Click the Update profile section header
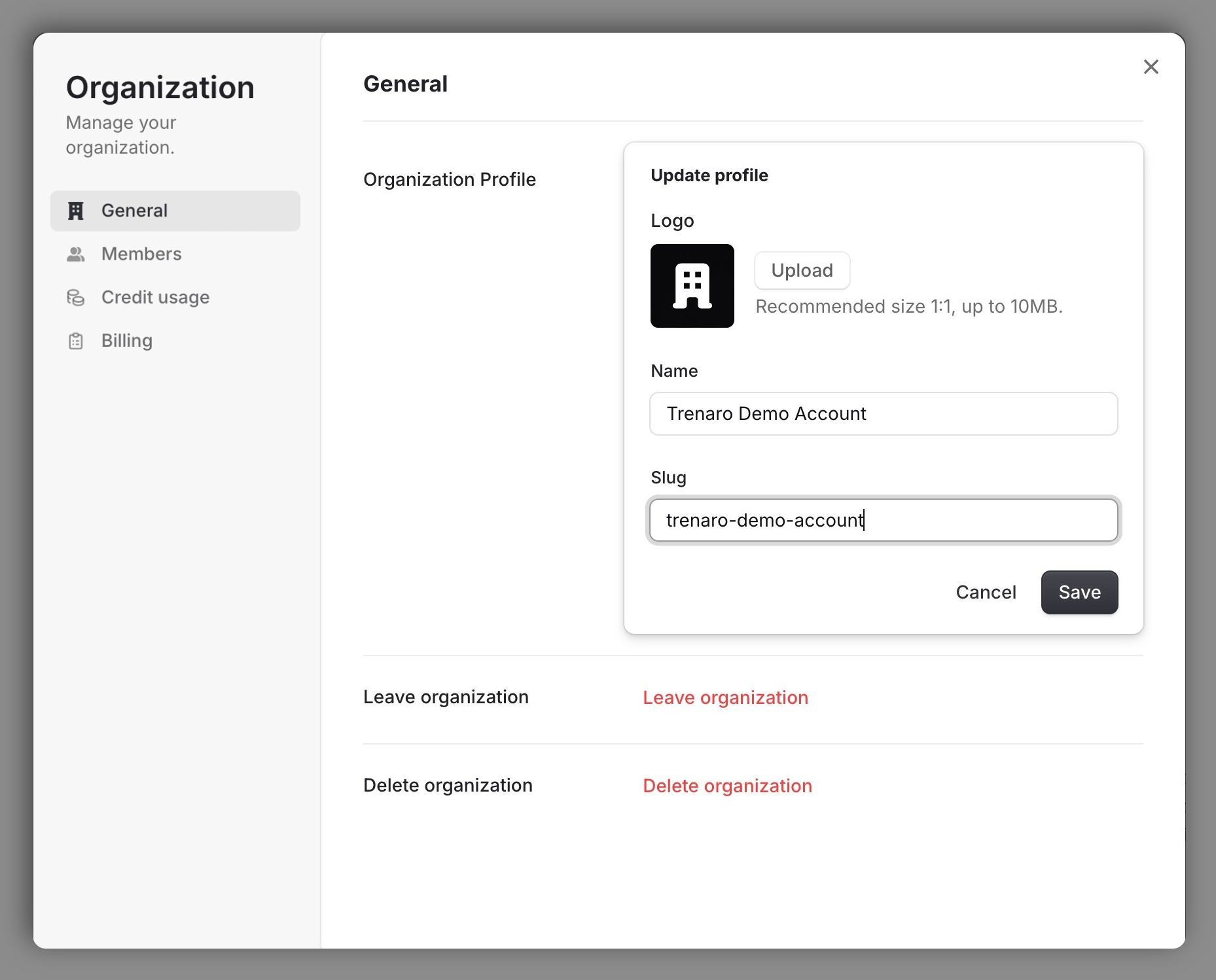This screenshot has height=980, width=1216. 709,175
